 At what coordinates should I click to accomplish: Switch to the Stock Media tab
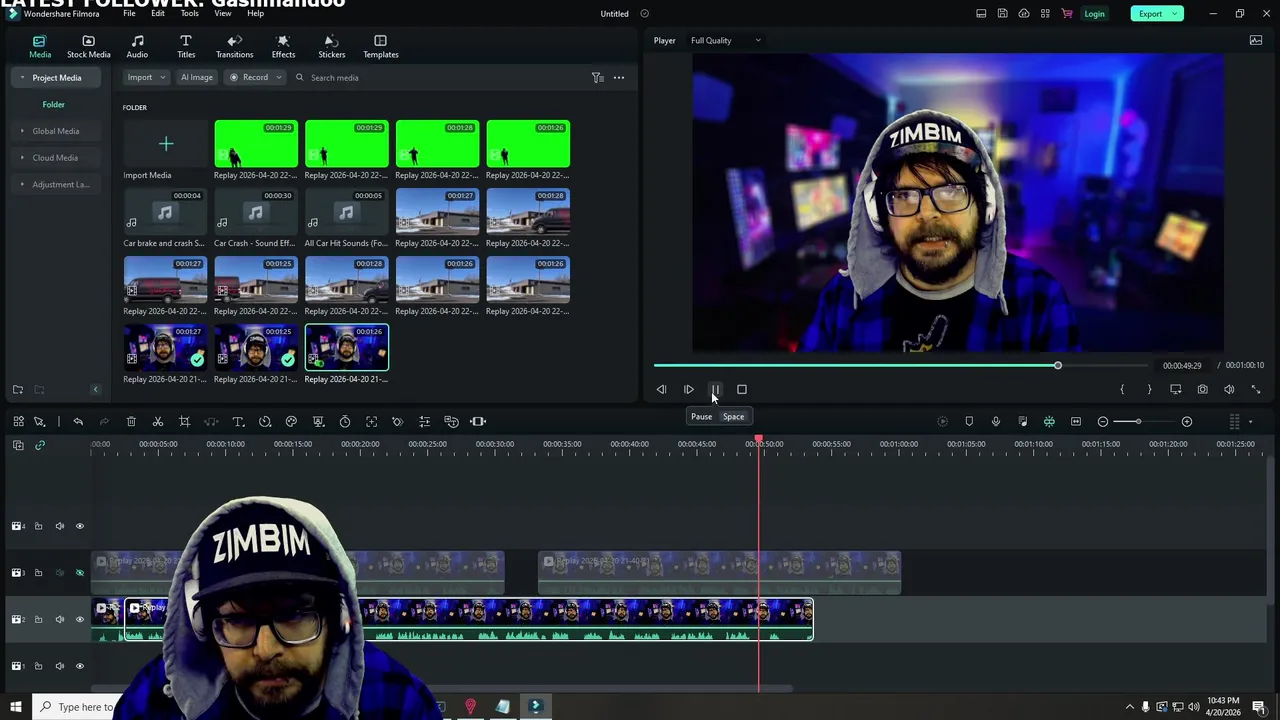point(88,47)
